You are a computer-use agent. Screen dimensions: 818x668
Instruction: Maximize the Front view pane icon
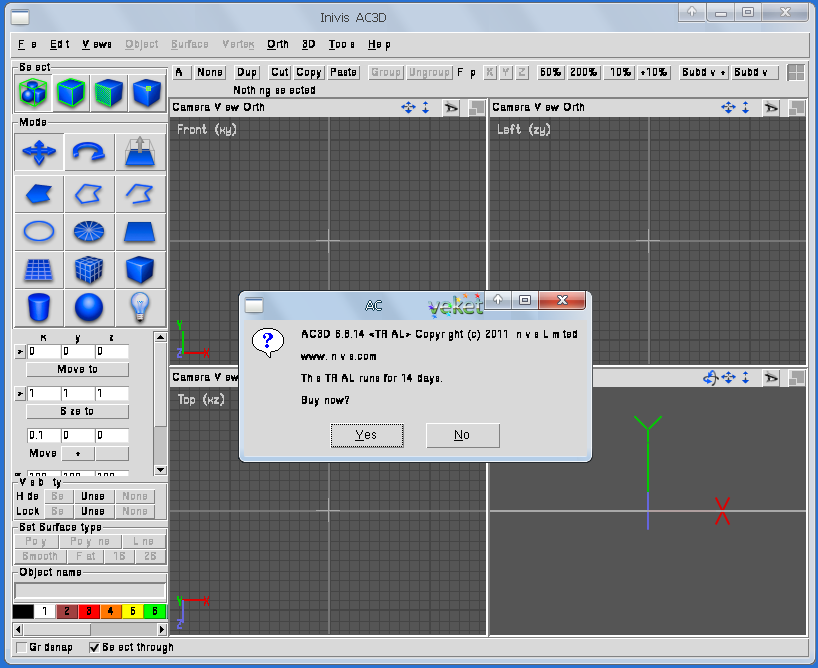click(476, 108)
